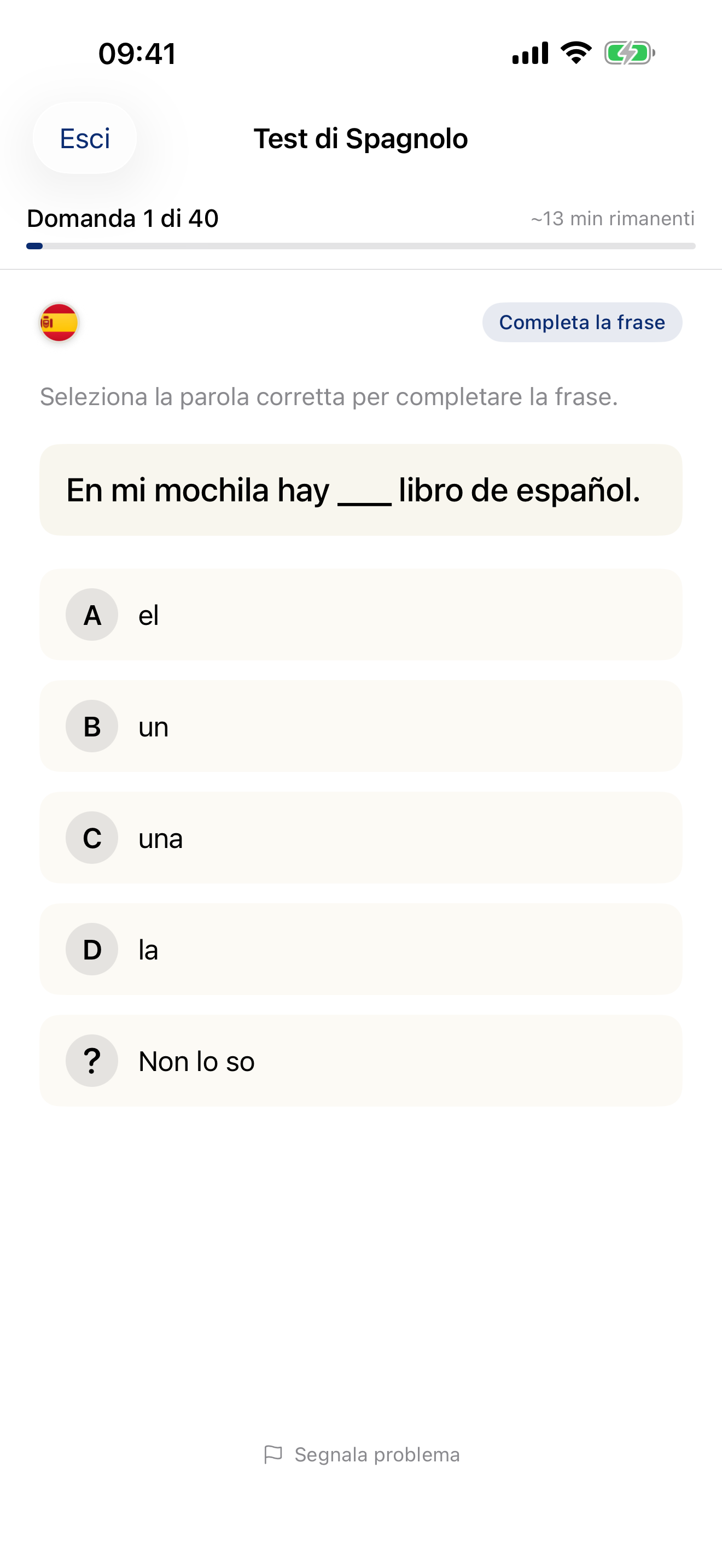Choose the "Non lo so" option
Screen dimensions: 722x1568
pos(360,1061)
